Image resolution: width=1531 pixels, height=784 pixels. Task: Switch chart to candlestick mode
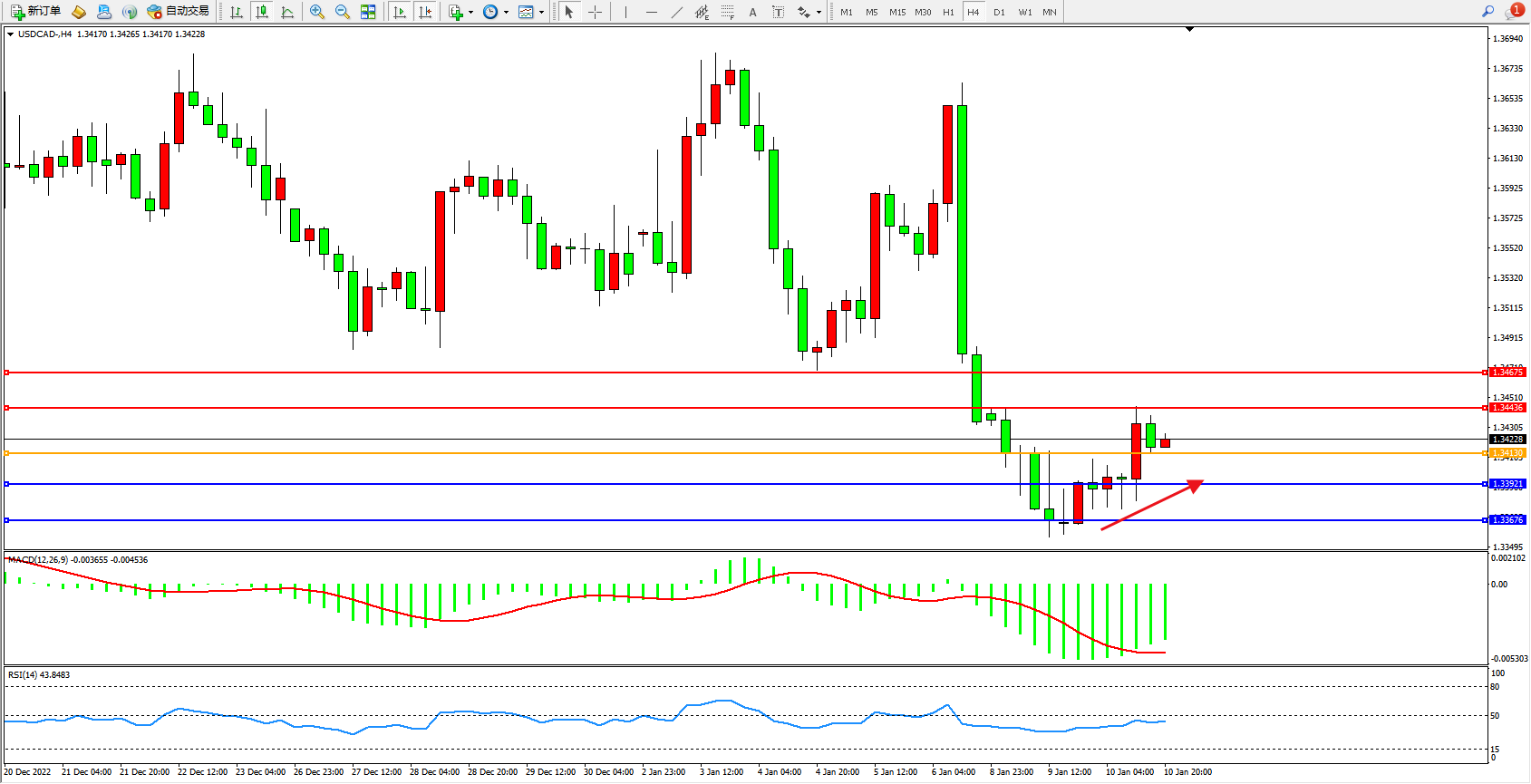[262, 12]
